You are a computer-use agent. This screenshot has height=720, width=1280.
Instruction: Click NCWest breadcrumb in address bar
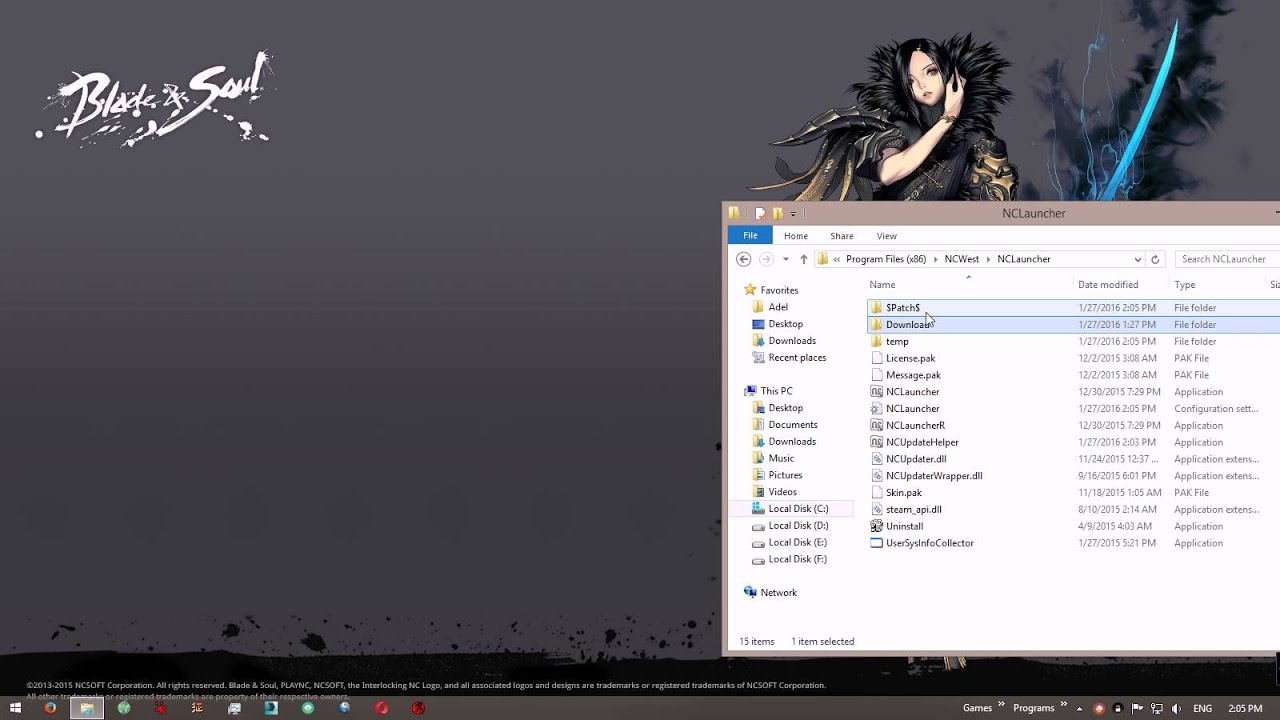962,259
